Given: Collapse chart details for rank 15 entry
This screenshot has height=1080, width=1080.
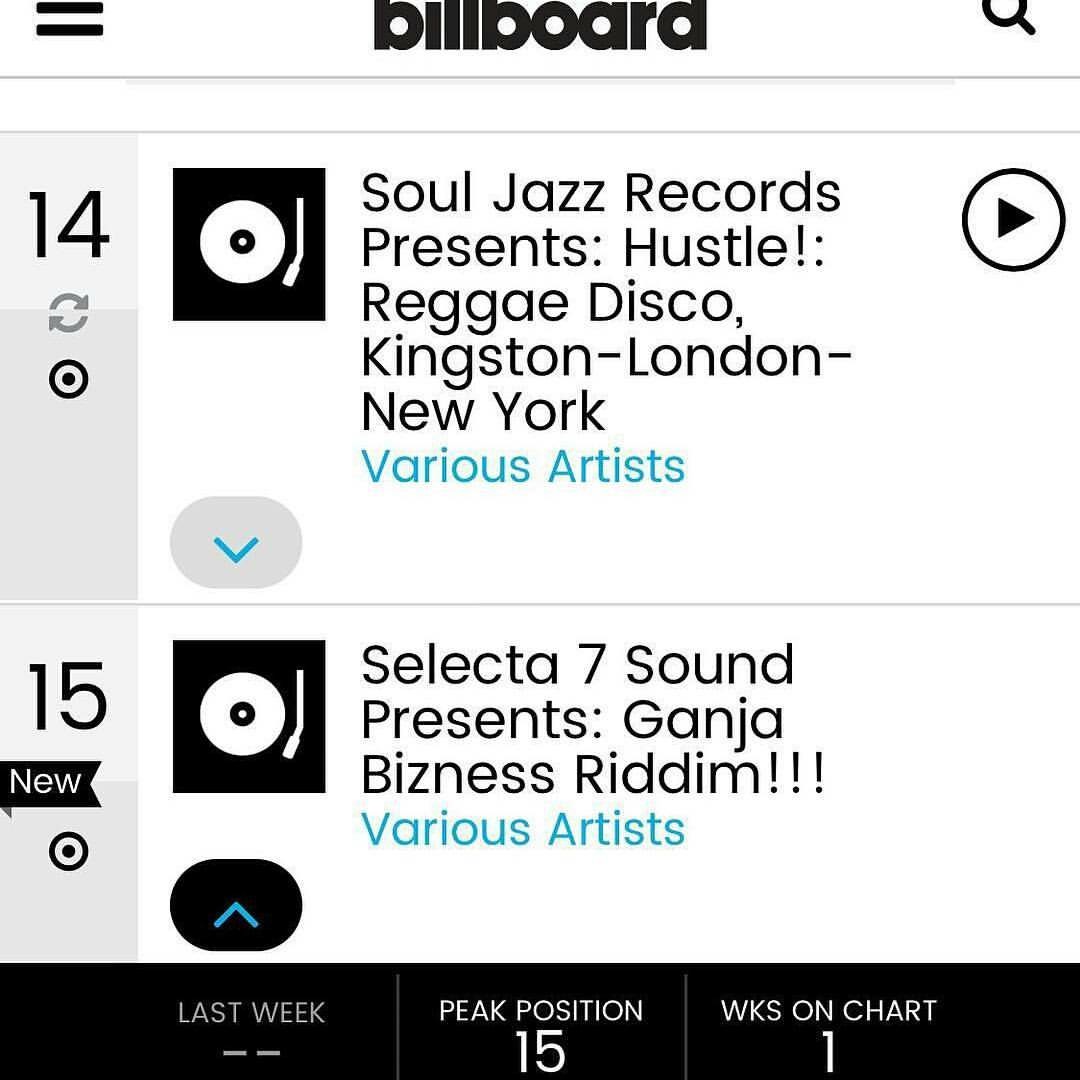Looking at the screenshot, I should [236, 905].
